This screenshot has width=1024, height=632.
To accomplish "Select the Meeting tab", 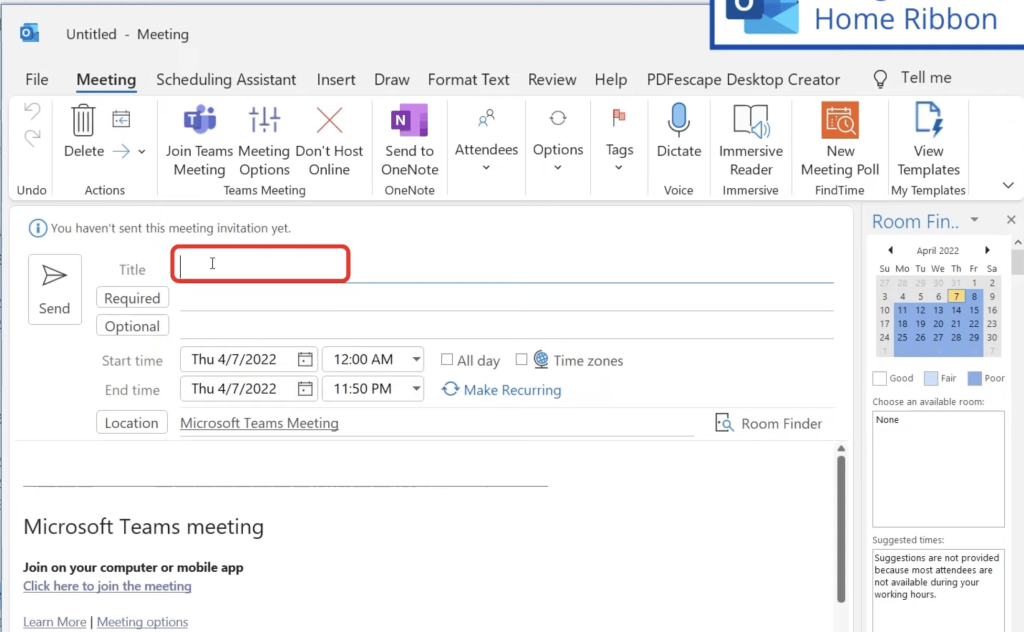I will (106, 80).
